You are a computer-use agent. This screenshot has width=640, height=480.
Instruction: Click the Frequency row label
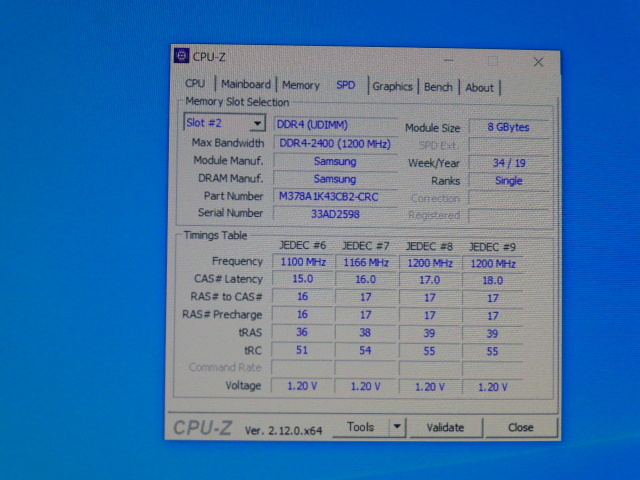point(237,261)
